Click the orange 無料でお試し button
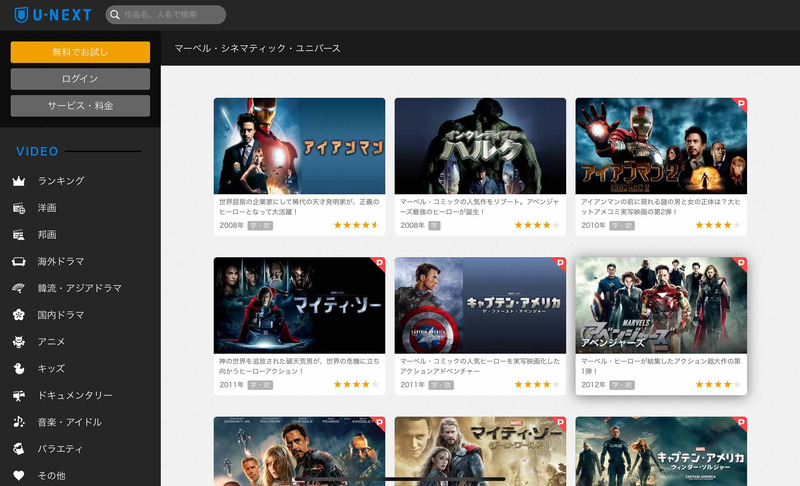 pos(80,52)
